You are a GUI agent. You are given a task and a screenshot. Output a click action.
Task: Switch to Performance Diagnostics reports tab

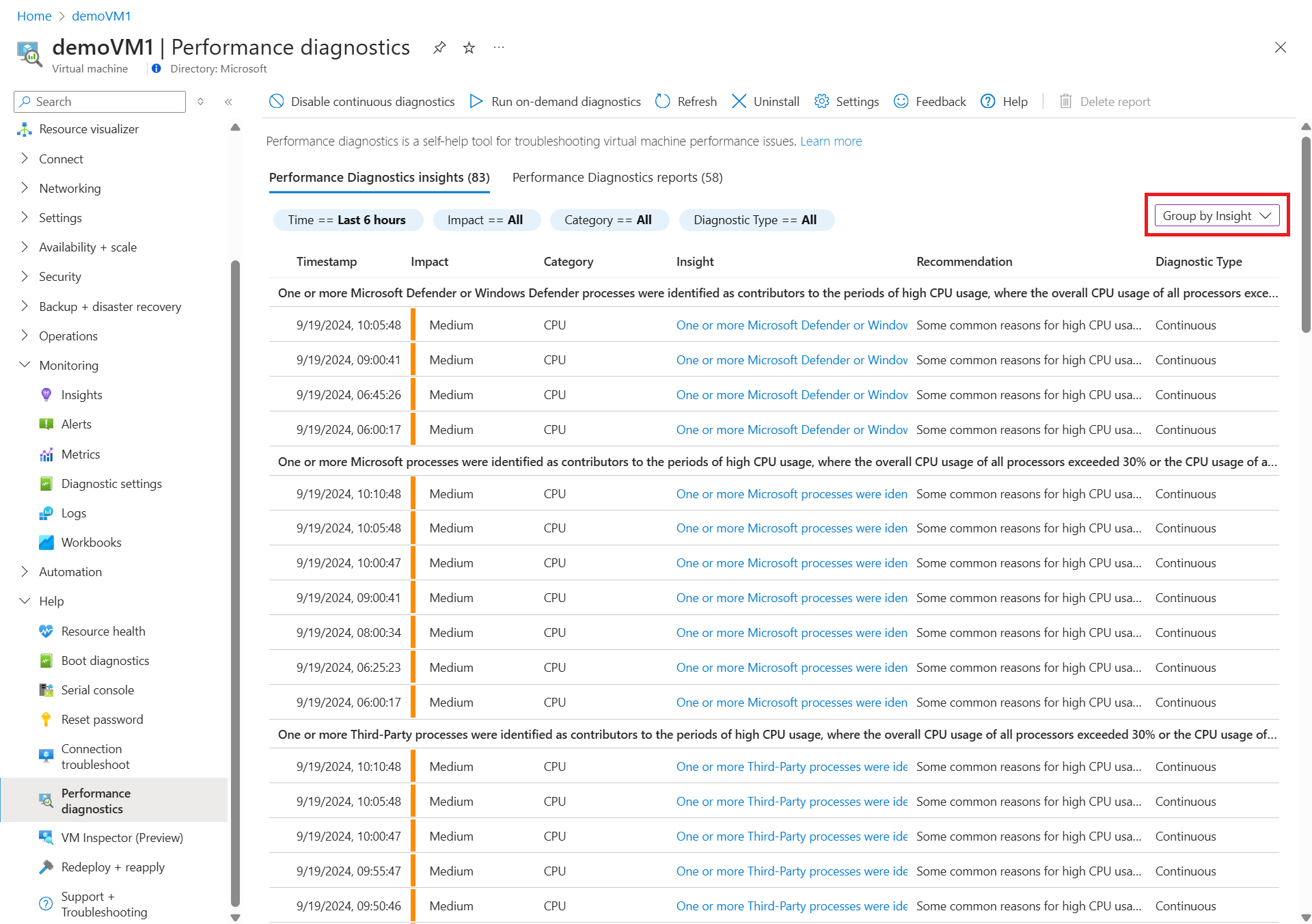617,177
